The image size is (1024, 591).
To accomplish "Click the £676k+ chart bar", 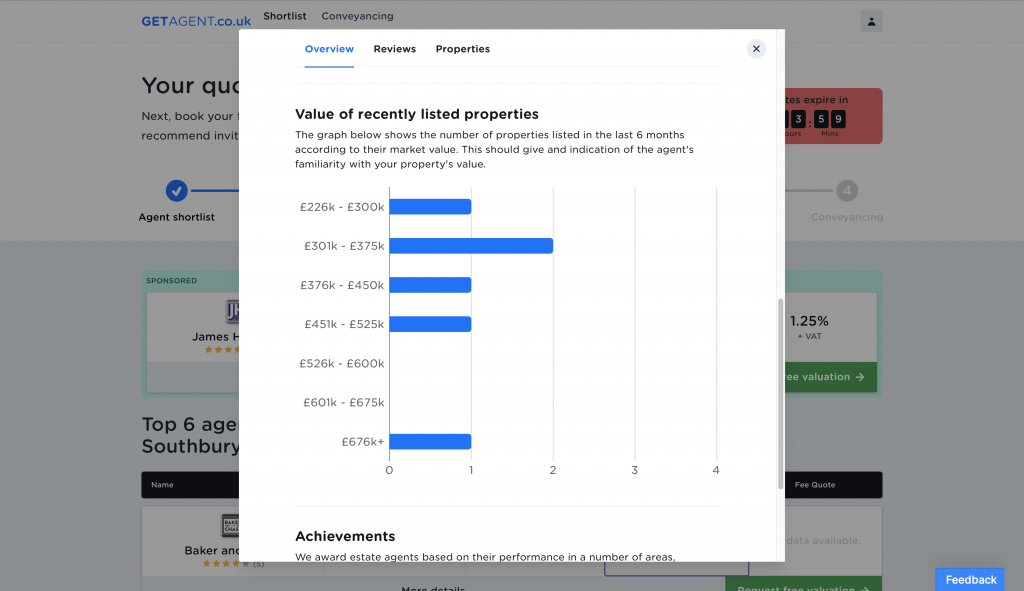I will [429, 442].
